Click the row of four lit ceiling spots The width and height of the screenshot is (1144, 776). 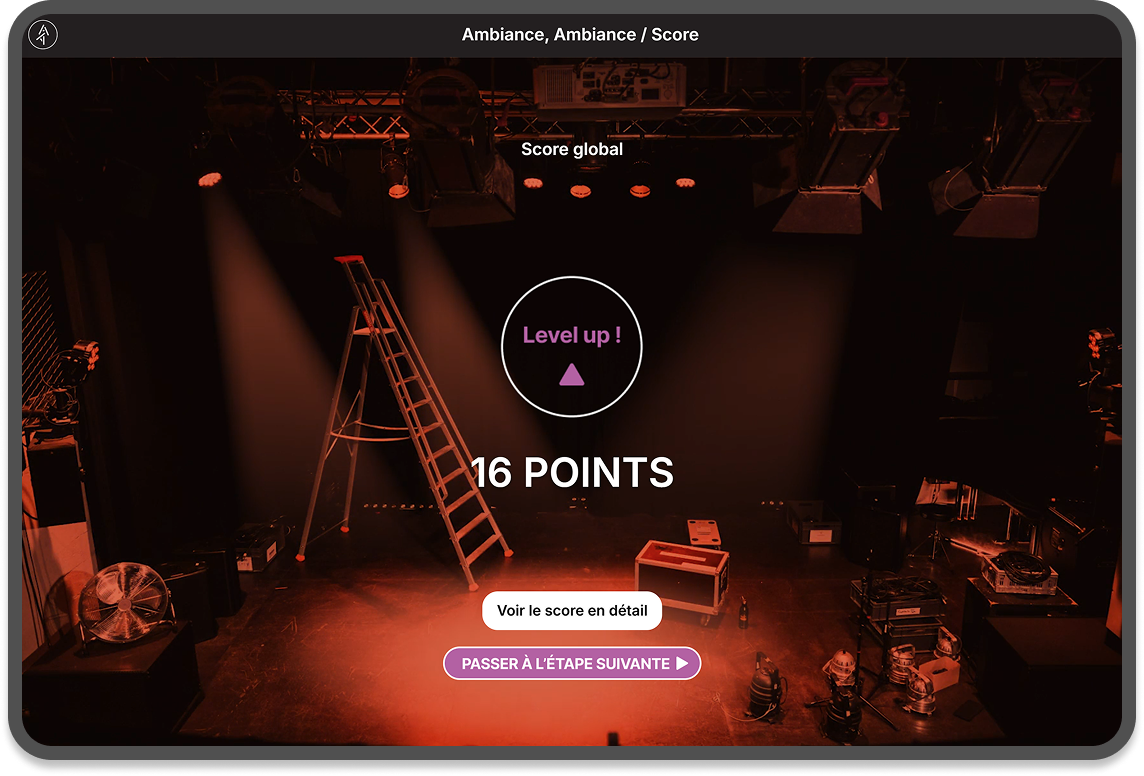pos(609,187)
